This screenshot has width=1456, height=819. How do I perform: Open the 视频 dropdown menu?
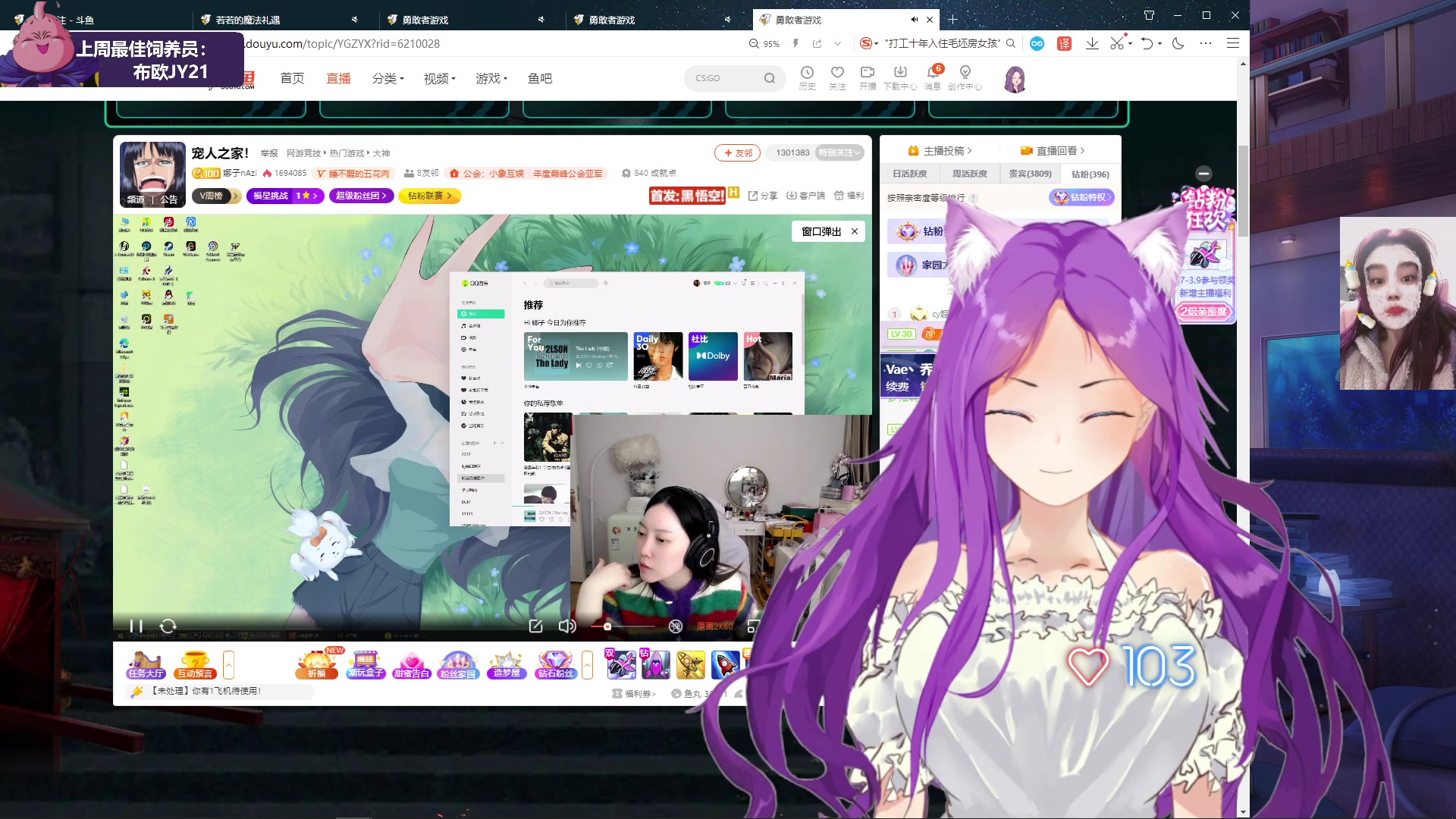[440, 78]
